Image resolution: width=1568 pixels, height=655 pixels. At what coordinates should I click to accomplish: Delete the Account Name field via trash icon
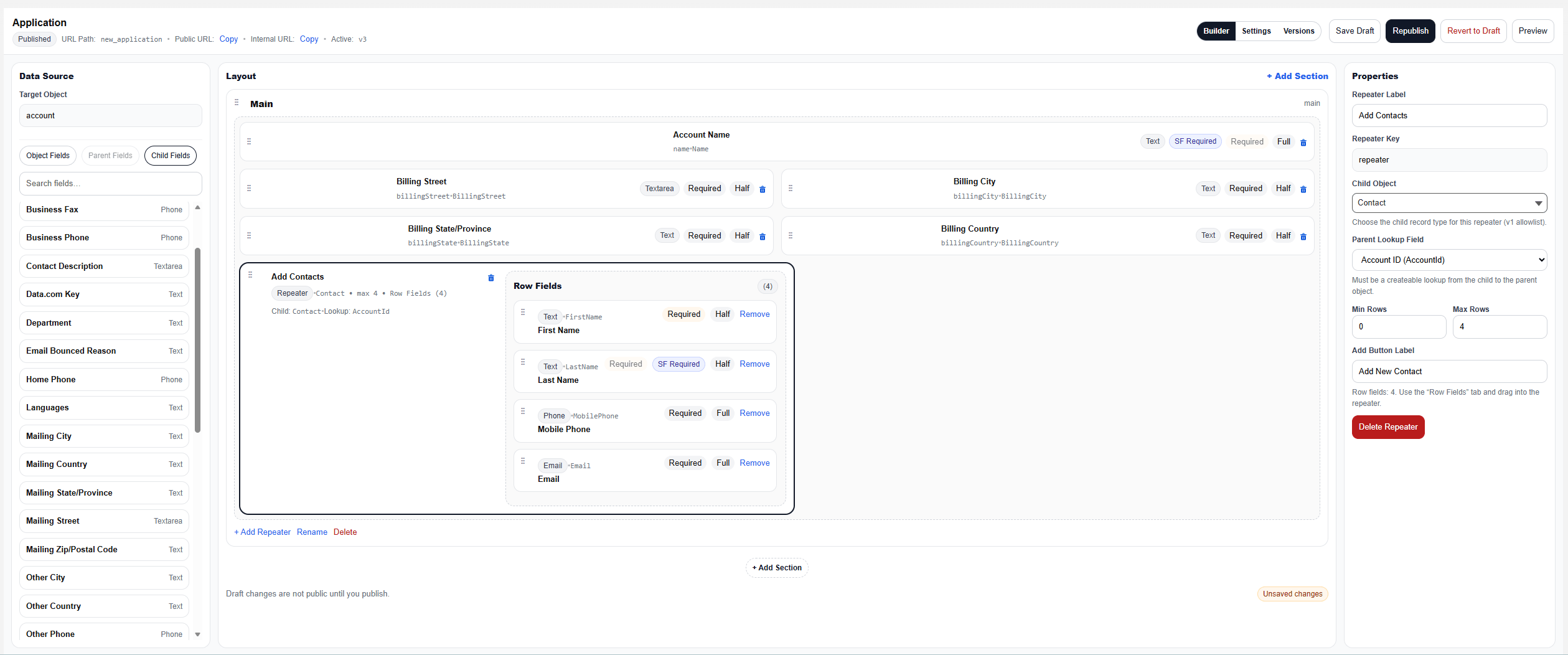(x=1303, y=143)
